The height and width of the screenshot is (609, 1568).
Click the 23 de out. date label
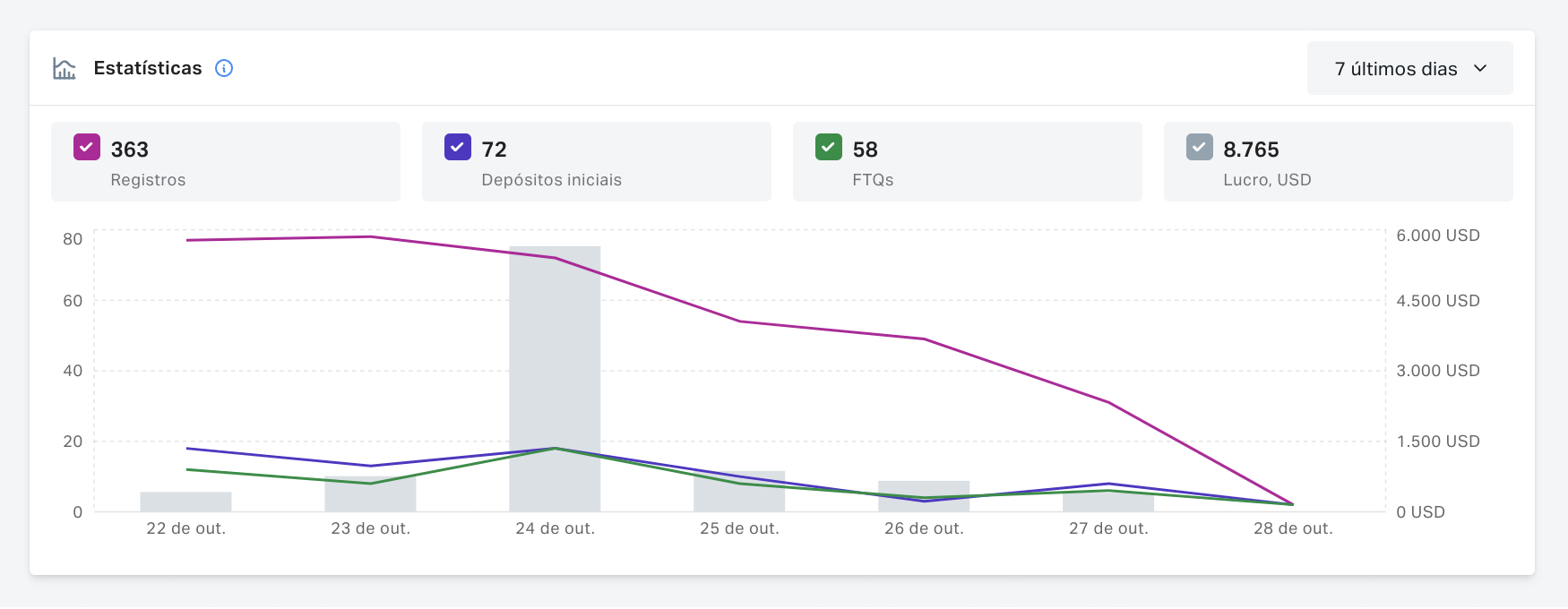[370, 528]
